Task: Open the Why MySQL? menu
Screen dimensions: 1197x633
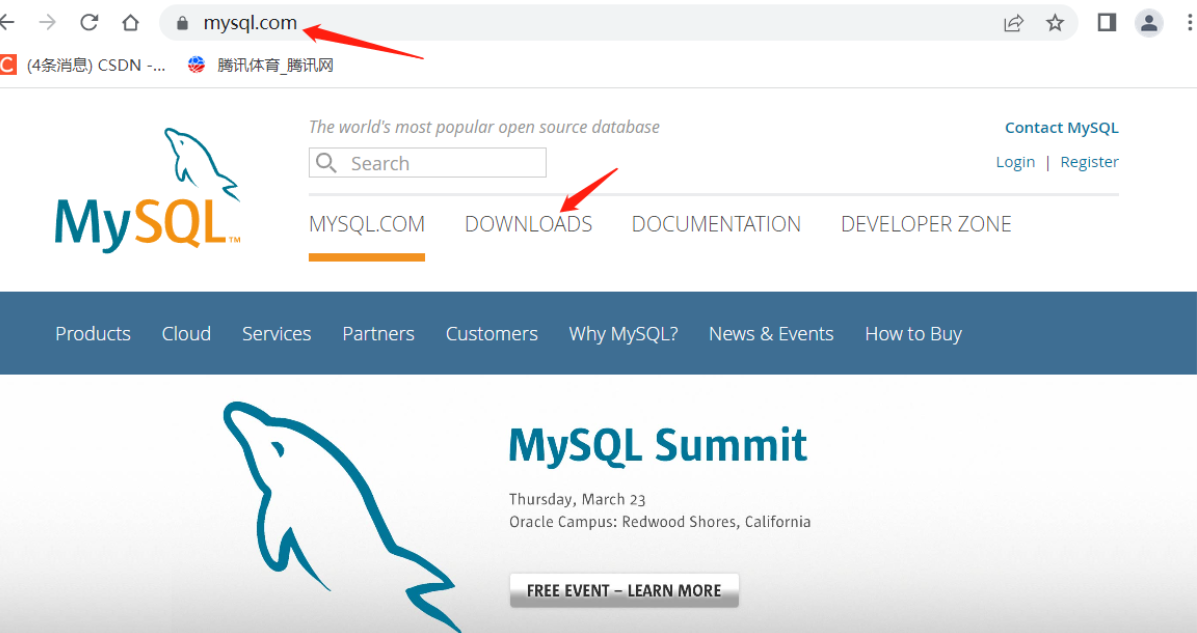Action: pyautogui.click(x=623, y=334)
